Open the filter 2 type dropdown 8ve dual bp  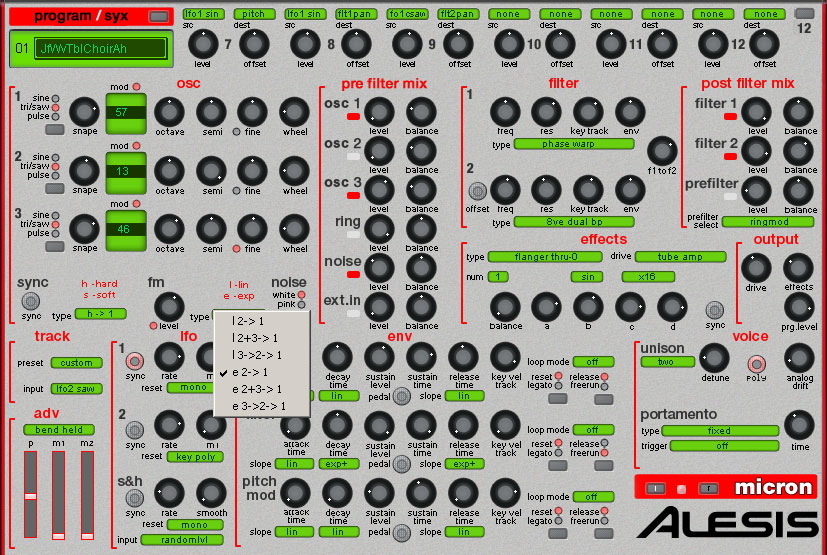pyautogui.click(x=574, y=222)
